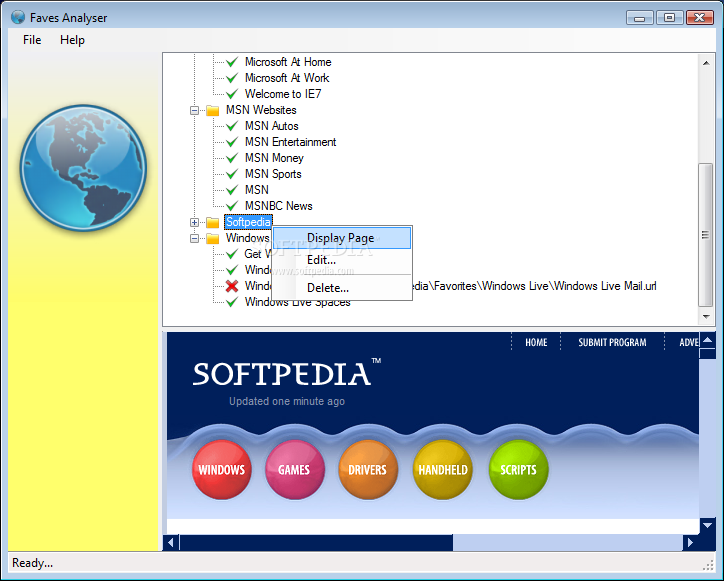Click browser preview scroll left arrow
This screenshot has width=724, height=581.
pyautogui.click(x=171, y=542)
